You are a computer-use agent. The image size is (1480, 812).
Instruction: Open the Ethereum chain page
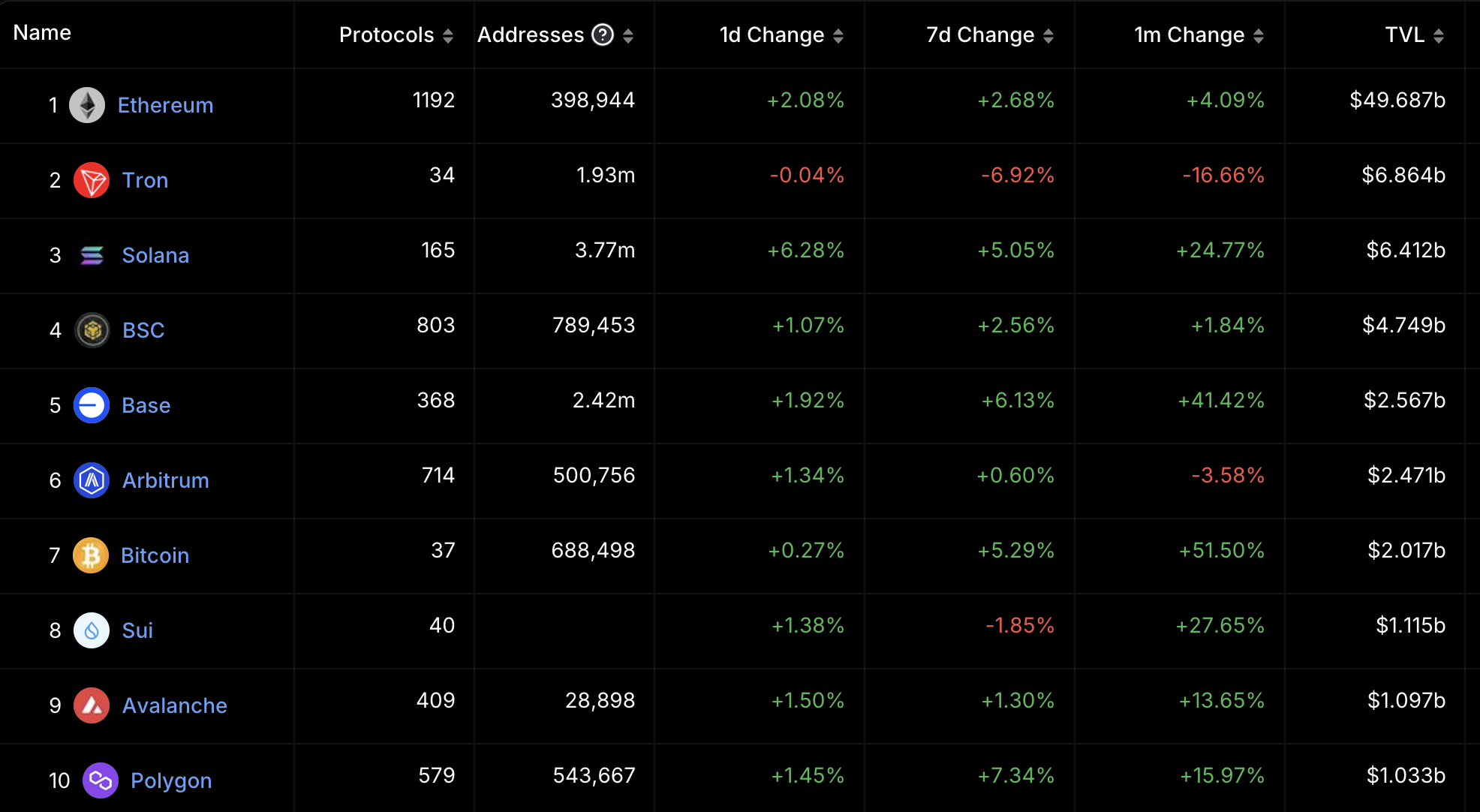pos(164,105)
